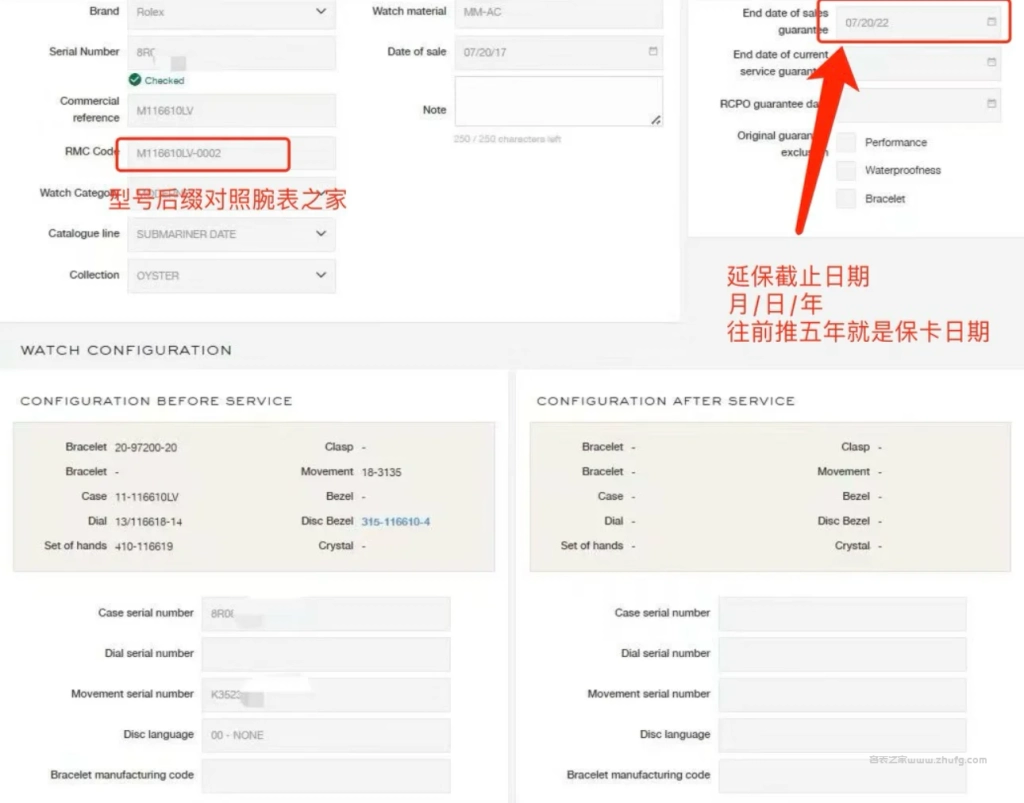Open the Date of sale calendar picker
The height and width of the screenshot is (803, 1024).
(653, 51)
